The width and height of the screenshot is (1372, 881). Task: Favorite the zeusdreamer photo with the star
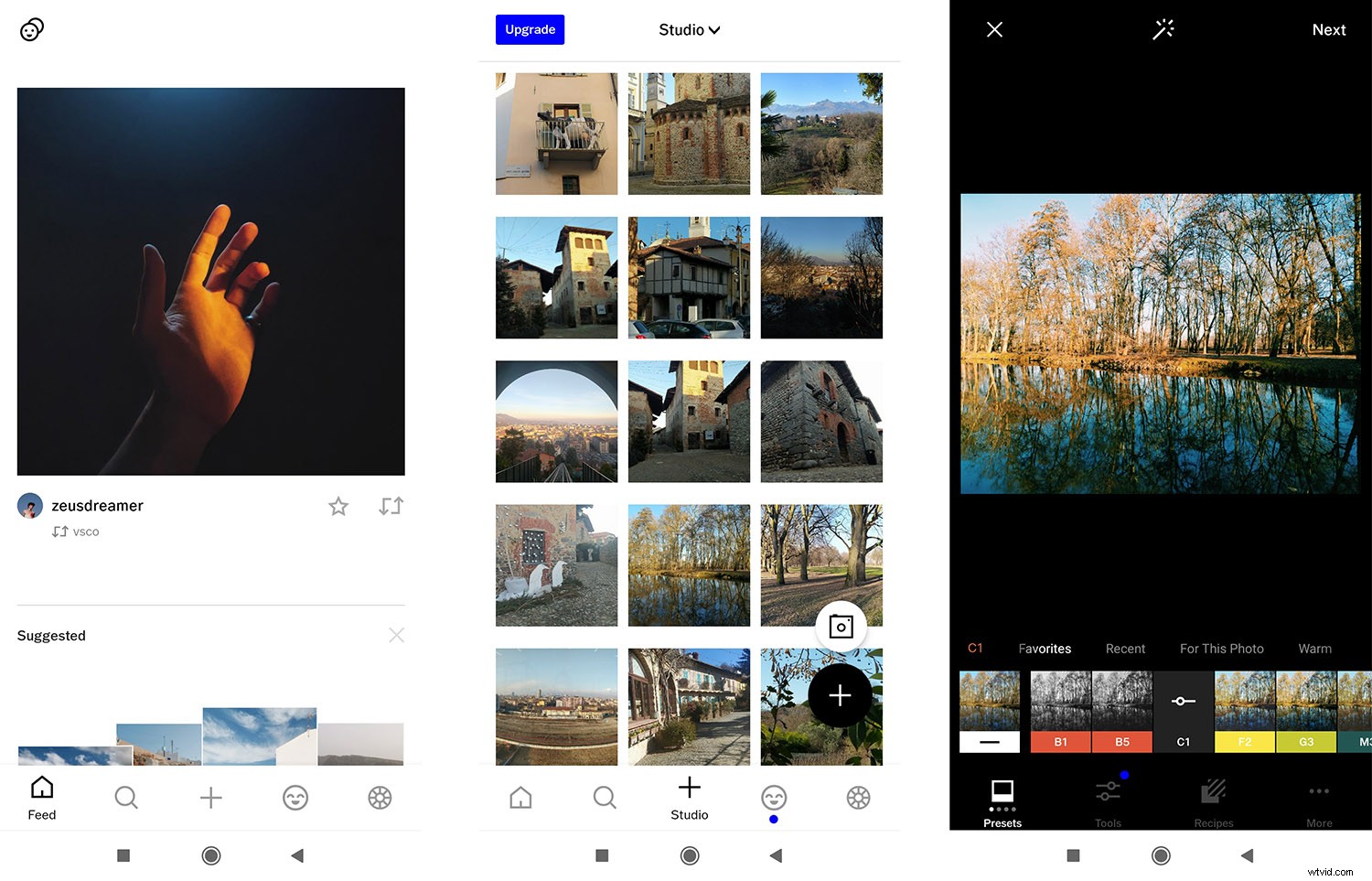coord(338,506)
